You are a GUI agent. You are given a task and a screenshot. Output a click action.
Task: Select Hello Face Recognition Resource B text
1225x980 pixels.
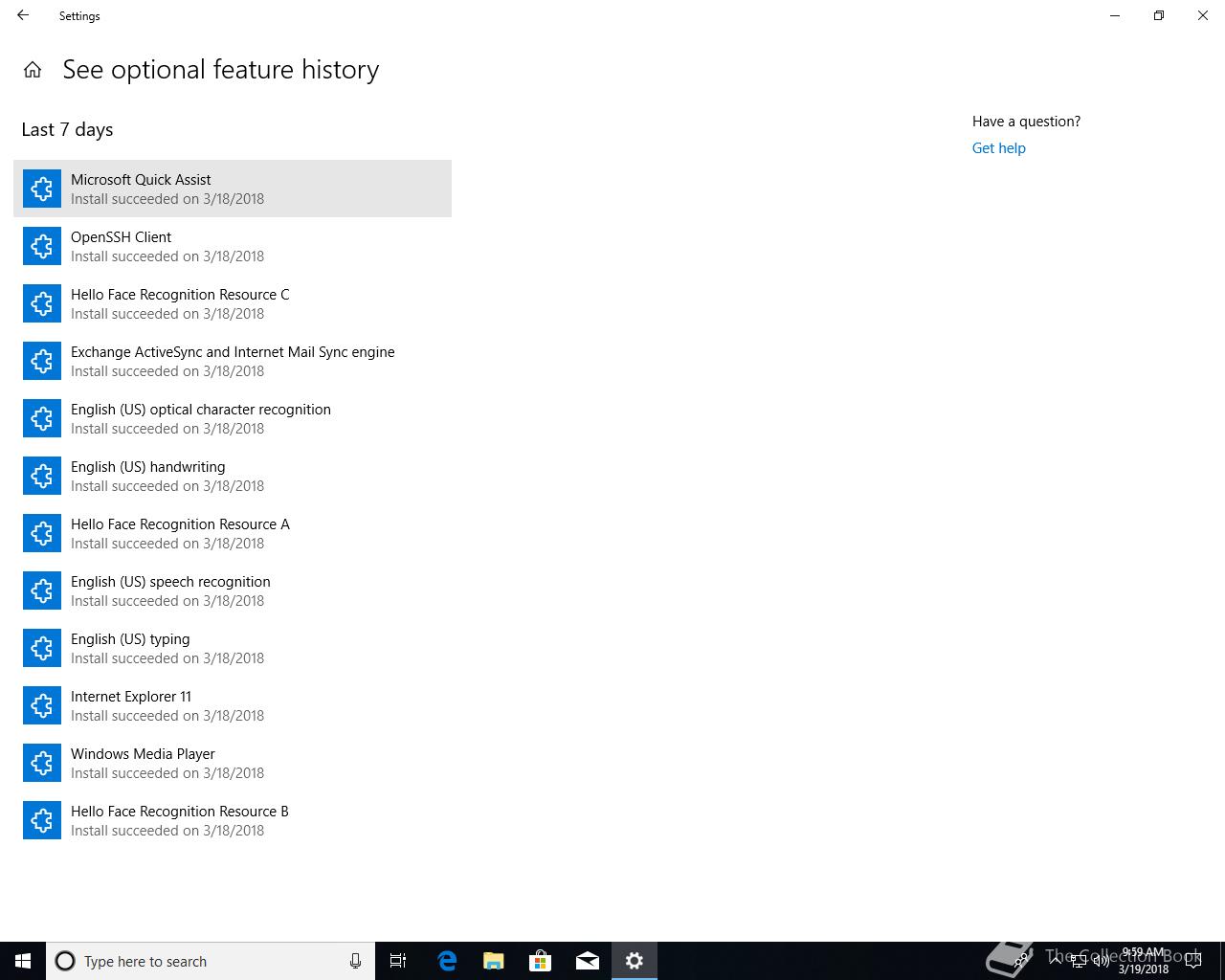tap(180, 812)
